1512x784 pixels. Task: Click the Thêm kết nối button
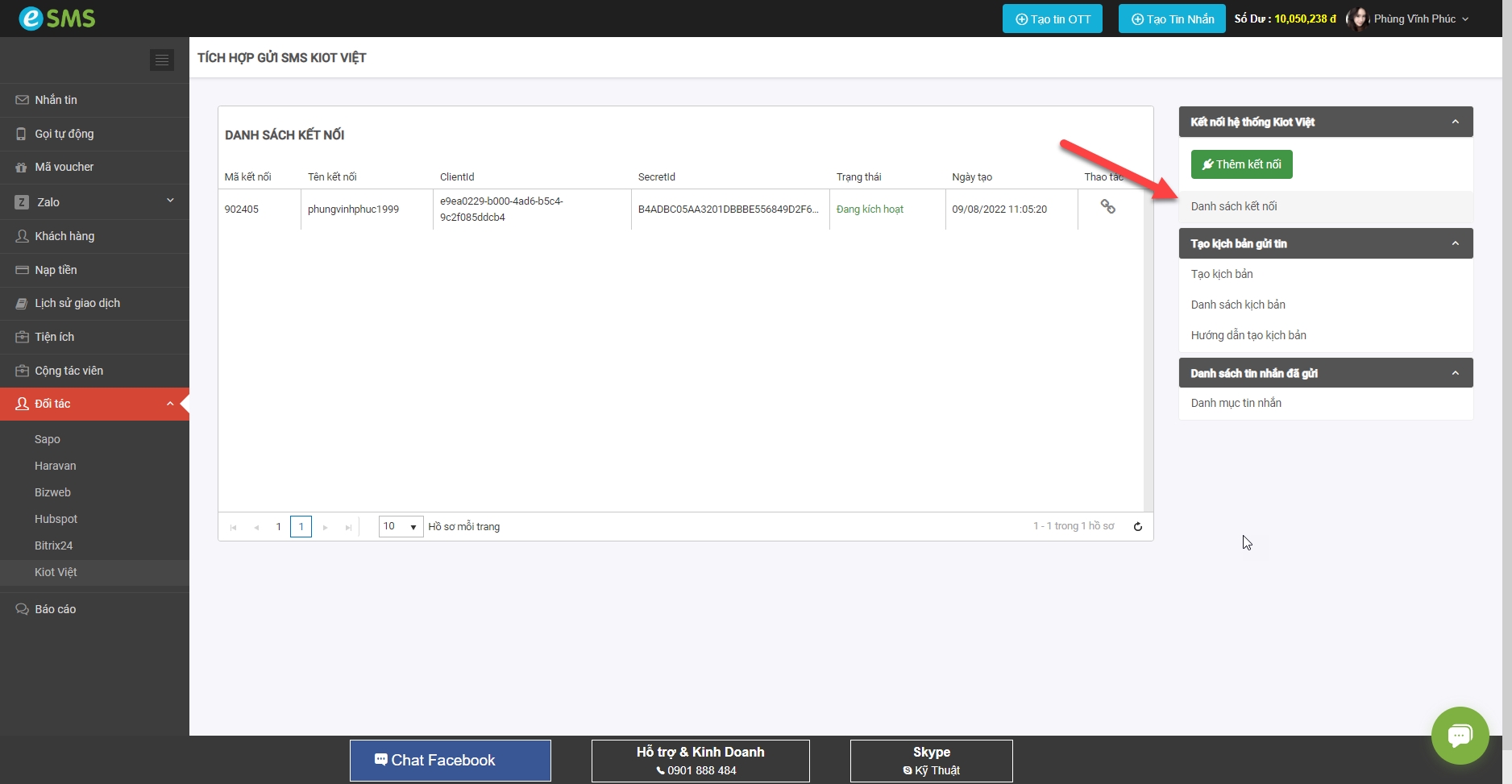click(x=1241, y=164)
